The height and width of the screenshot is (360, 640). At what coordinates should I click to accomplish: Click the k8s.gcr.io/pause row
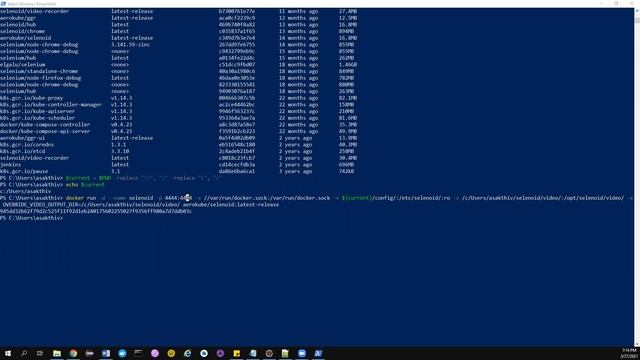(178, 171)
